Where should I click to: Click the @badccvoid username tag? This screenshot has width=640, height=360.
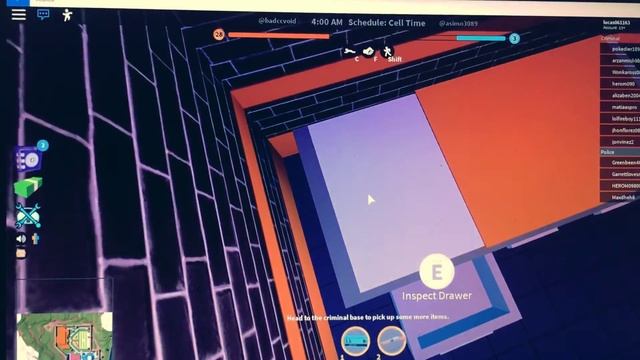277,20
